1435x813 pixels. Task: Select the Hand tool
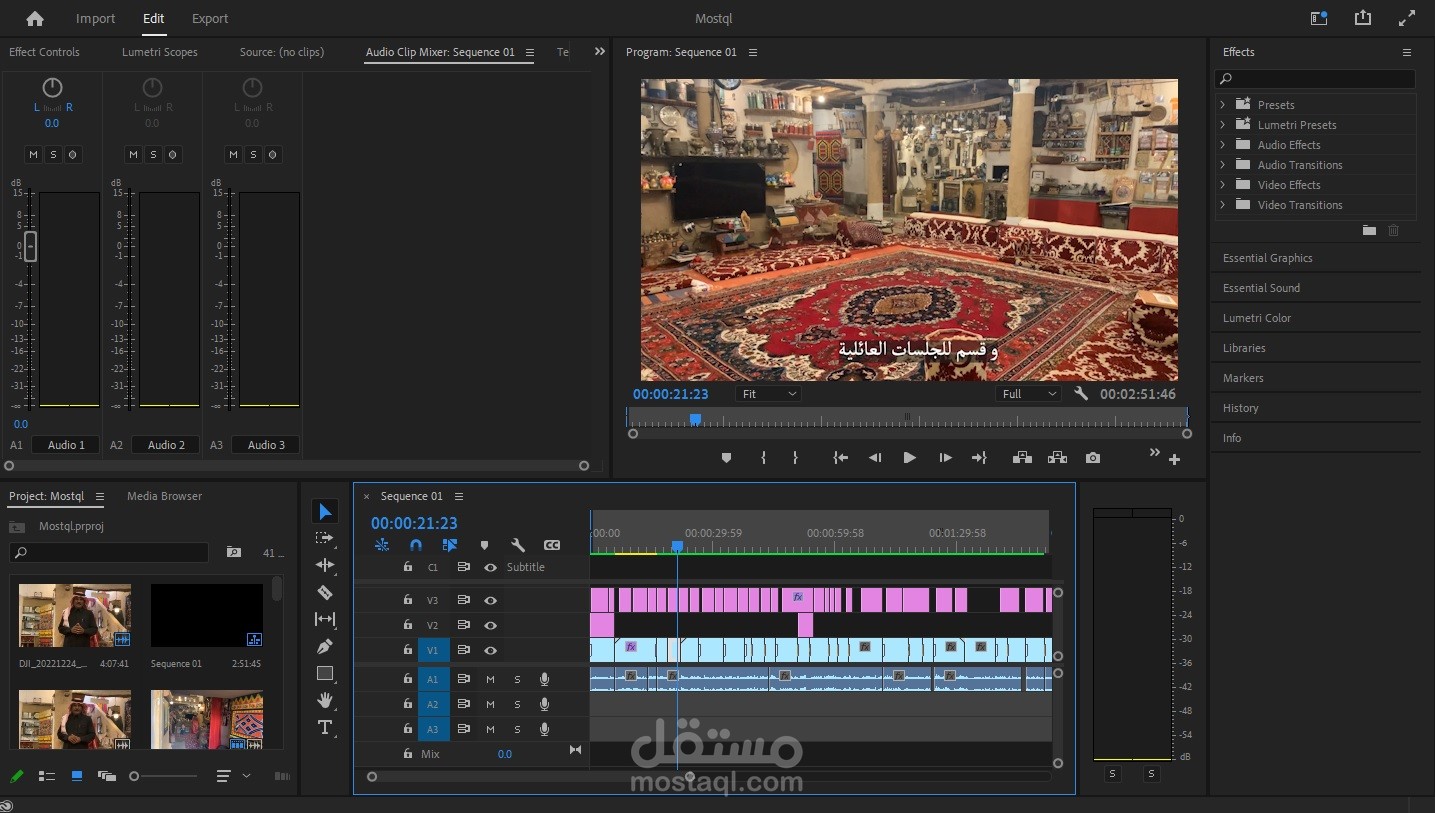pyautogui.click(x=325, y=700)
